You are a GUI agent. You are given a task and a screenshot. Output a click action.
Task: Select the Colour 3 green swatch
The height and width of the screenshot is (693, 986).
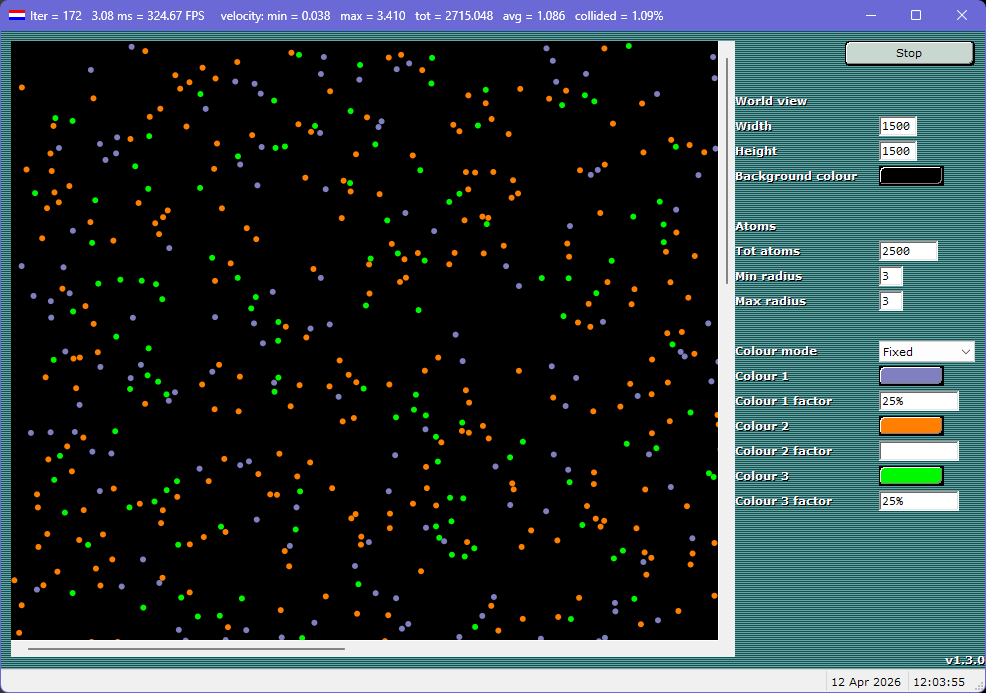[910, 476]
